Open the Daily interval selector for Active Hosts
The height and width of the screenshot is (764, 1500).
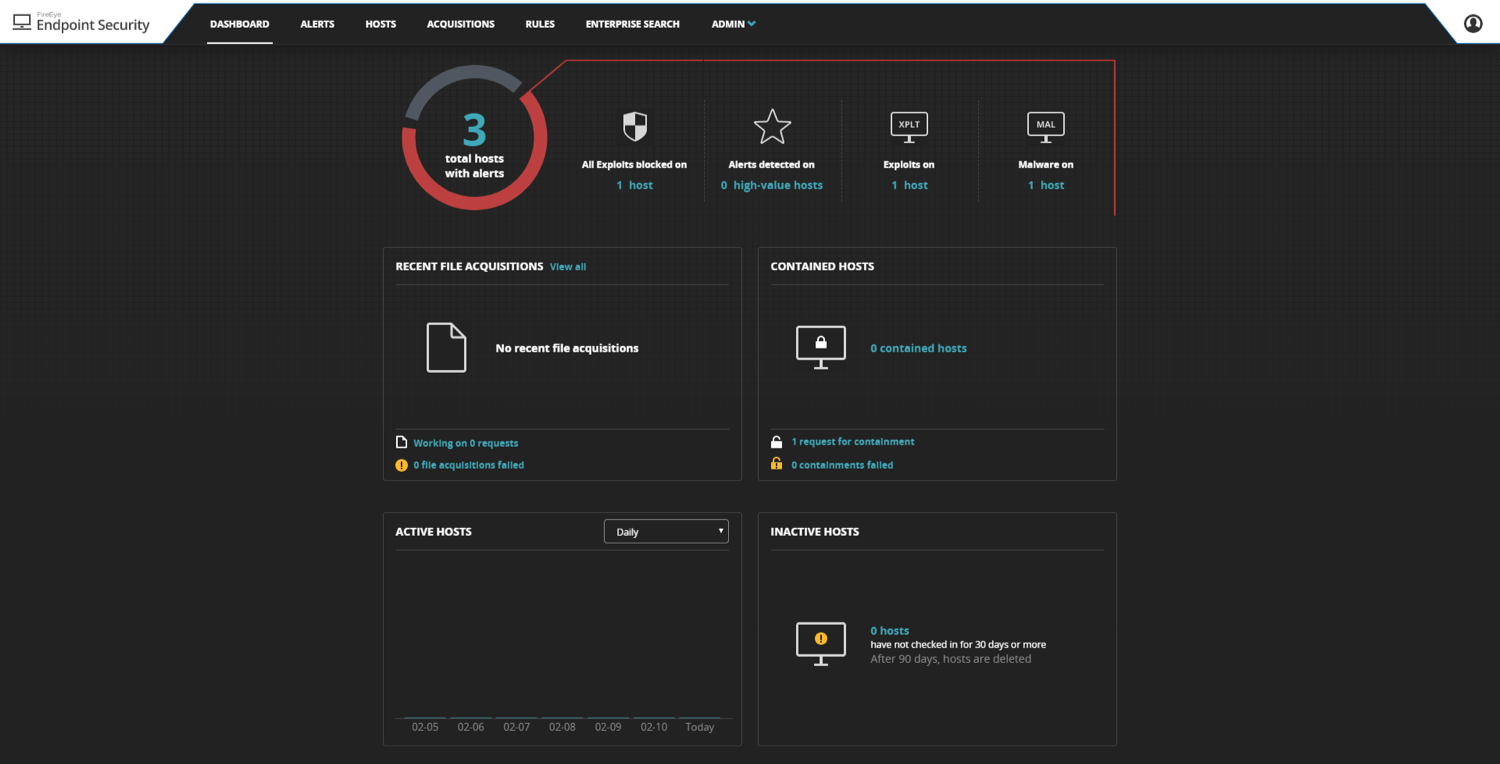click(x=665, y=531)
